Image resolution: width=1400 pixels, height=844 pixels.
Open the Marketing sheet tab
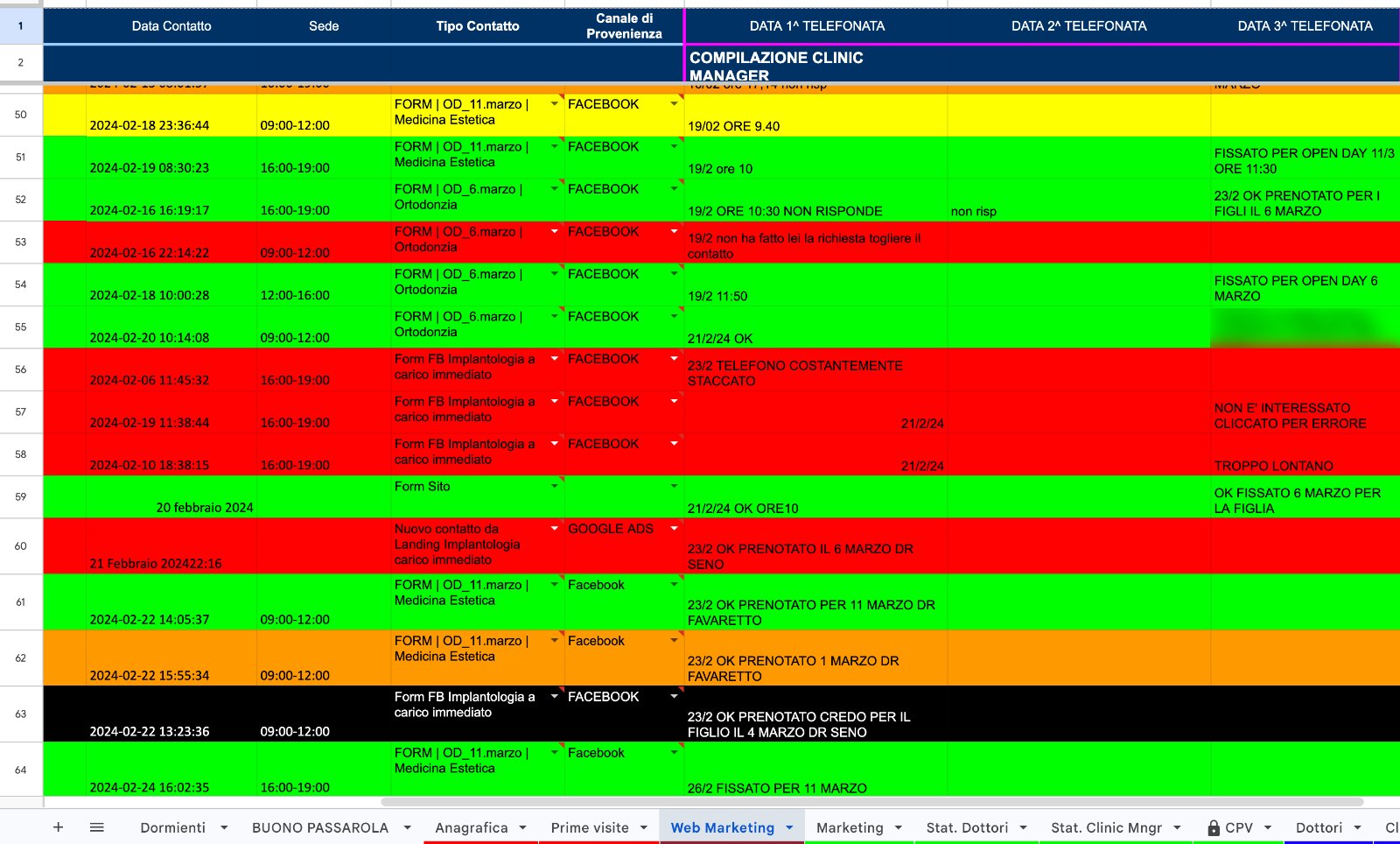(850, 828)
